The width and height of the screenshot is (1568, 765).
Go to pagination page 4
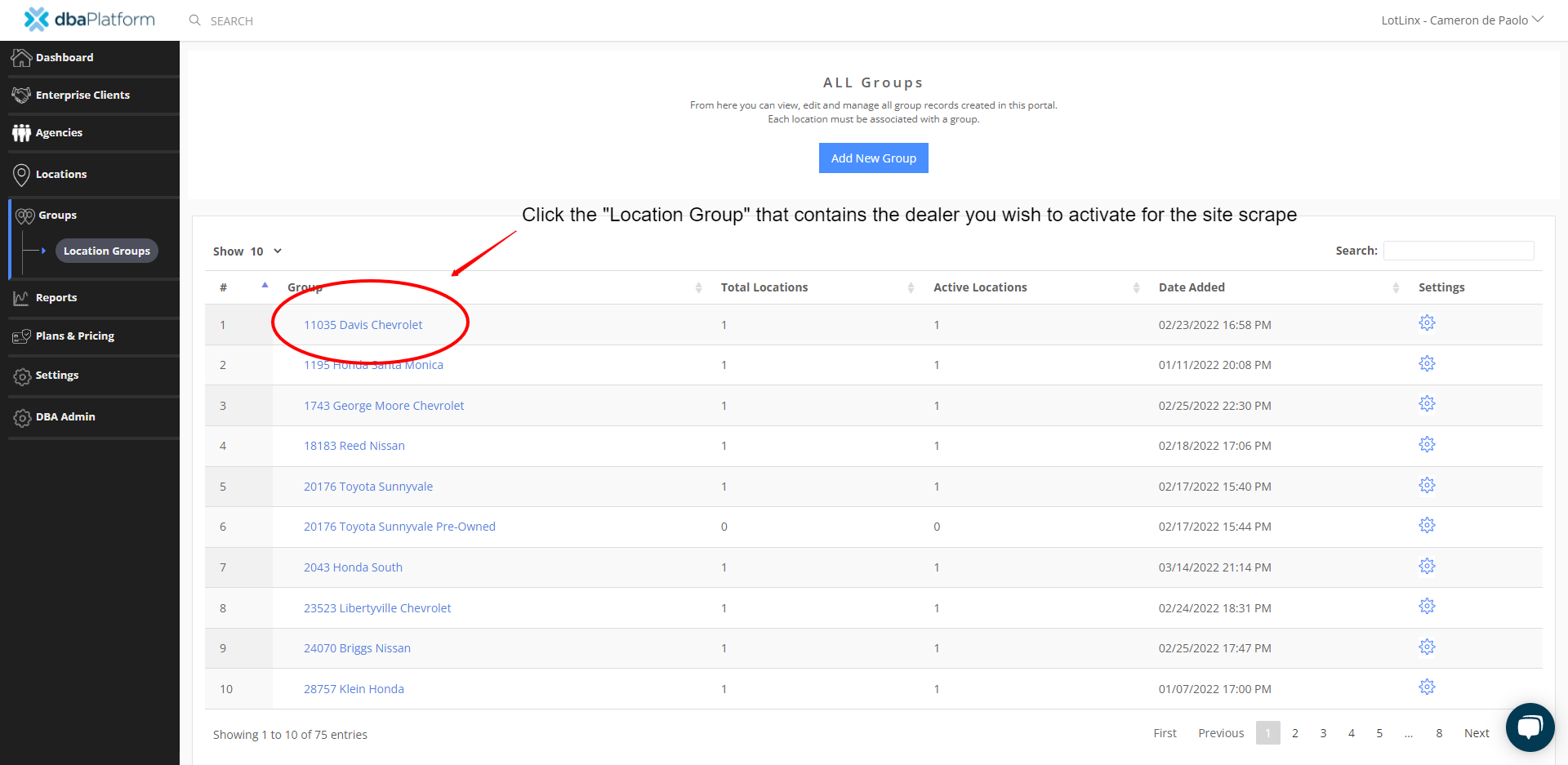click(x=1352, y=733)
